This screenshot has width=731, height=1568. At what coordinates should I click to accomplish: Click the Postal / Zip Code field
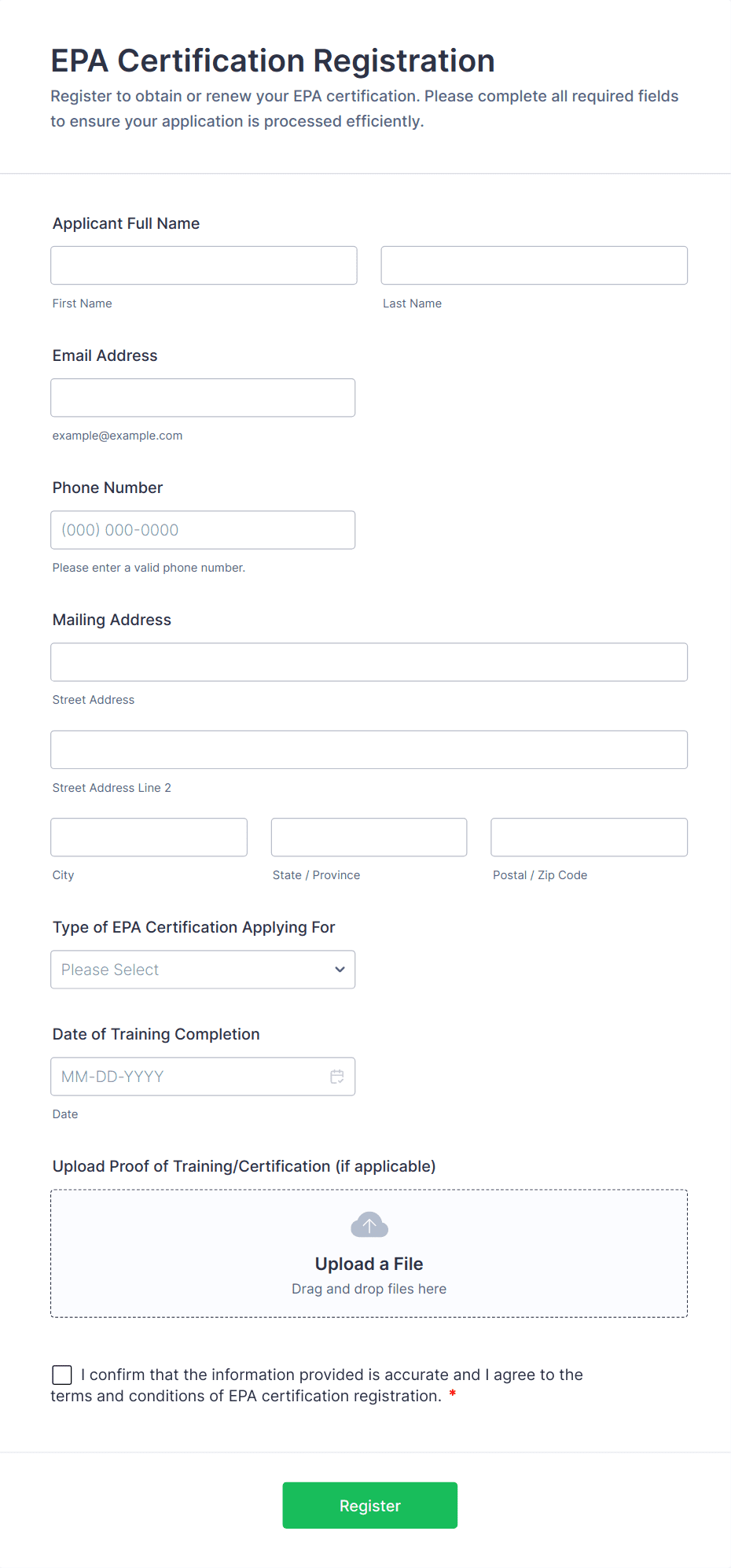pyautogui.click(x=588, y=837)
